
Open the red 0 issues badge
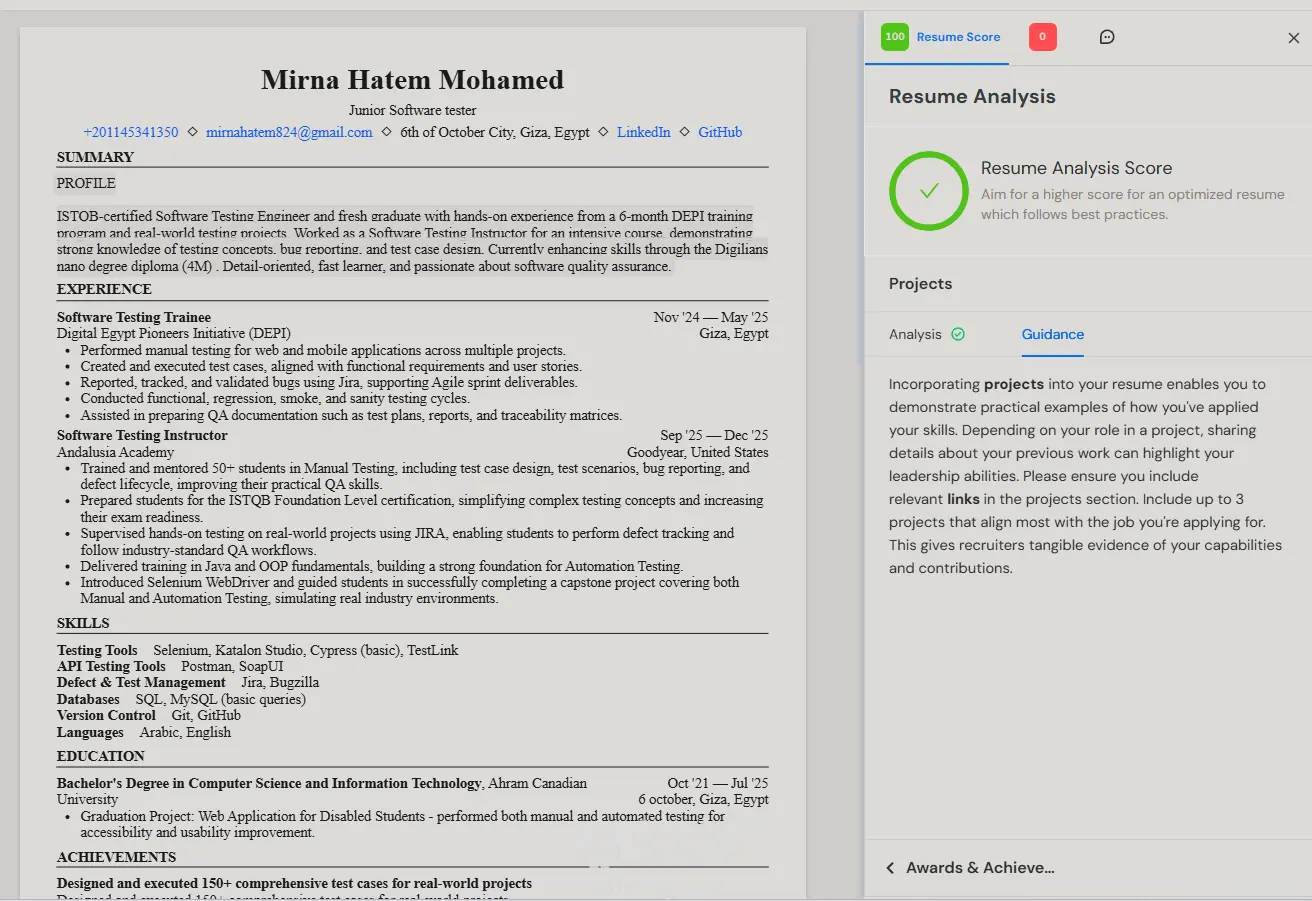[x=1042, y=37]
